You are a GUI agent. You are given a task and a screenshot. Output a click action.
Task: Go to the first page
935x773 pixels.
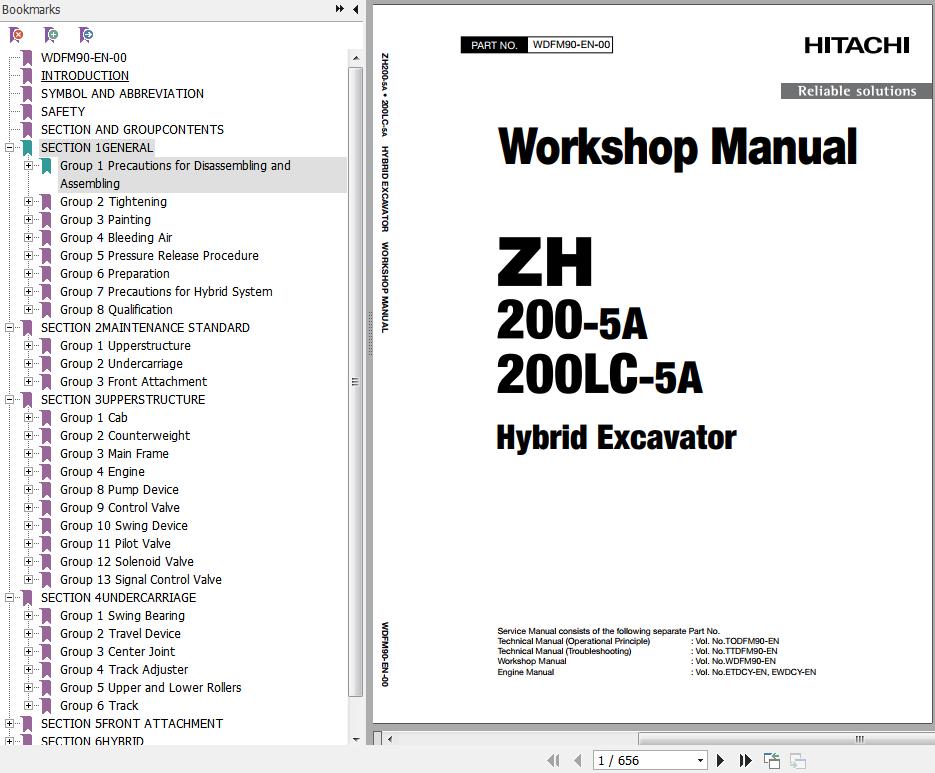pyautogui.click(x=553, y=760)
